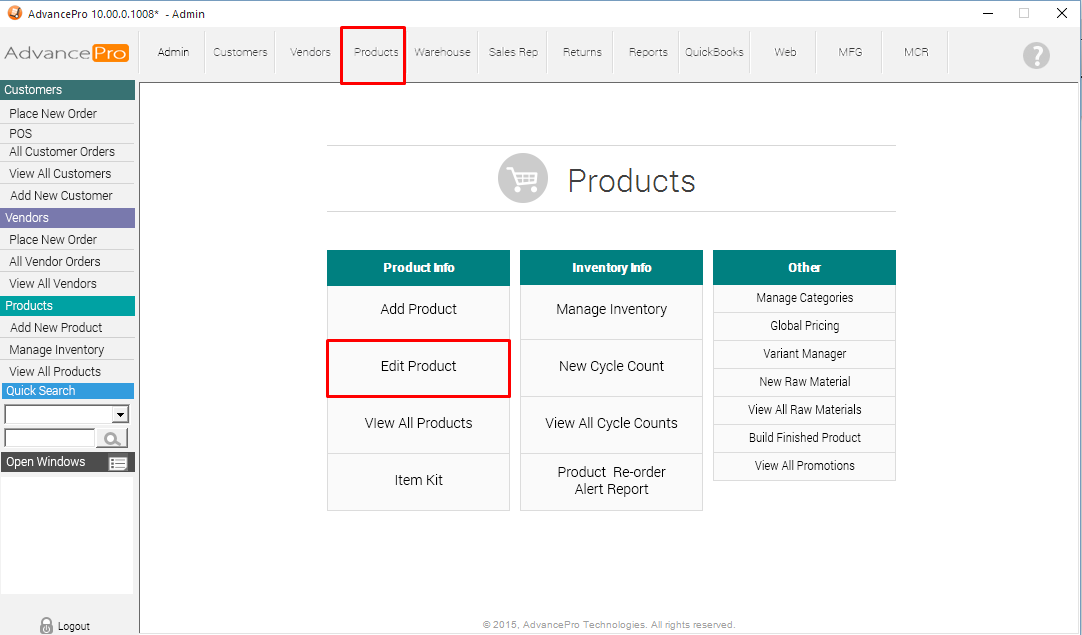Open the Warehouse menu tab
Screen dimensions: 1082x635
(x=442, y=52)
